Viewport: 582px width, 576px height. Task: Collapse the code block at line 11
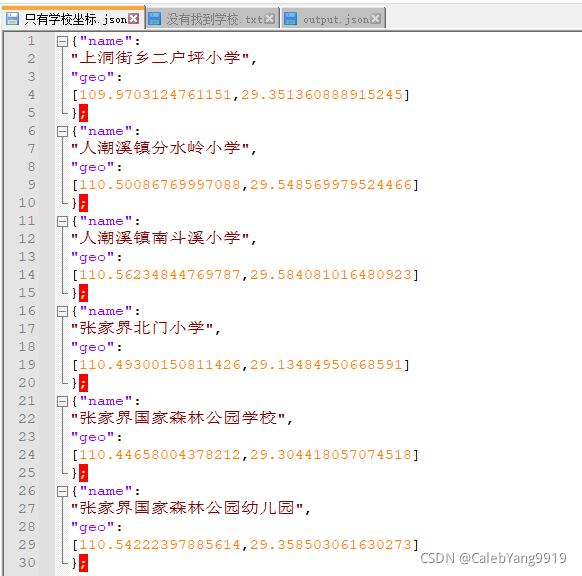(x=62, y=222)
